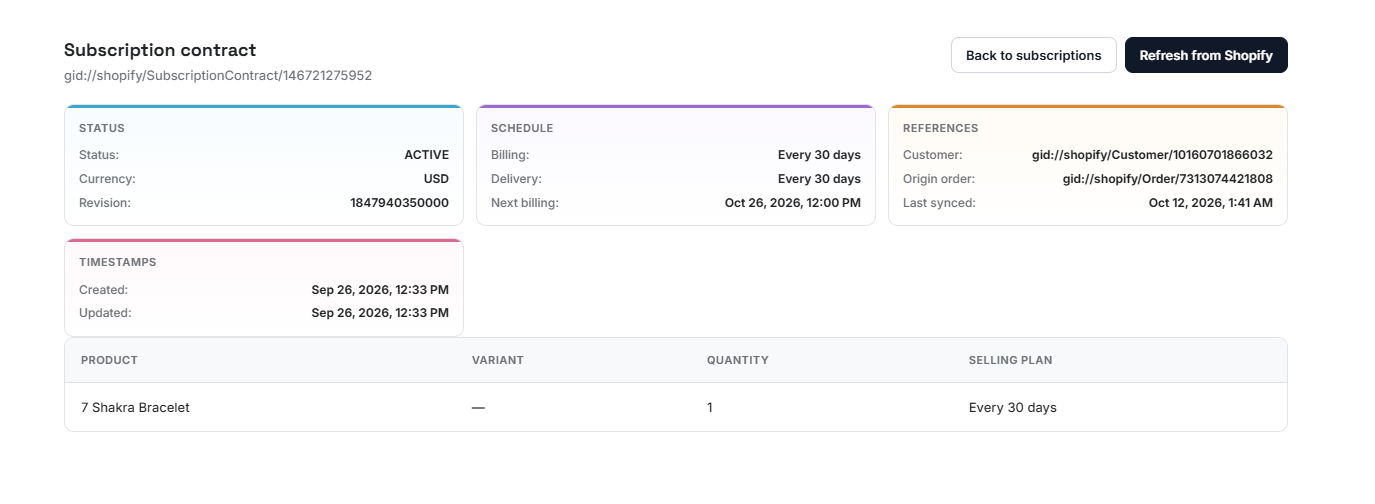The image size is (1375, 504).
Task: Click the Created timestamp value
Action: pyautogui.click(x=380, y=290)
